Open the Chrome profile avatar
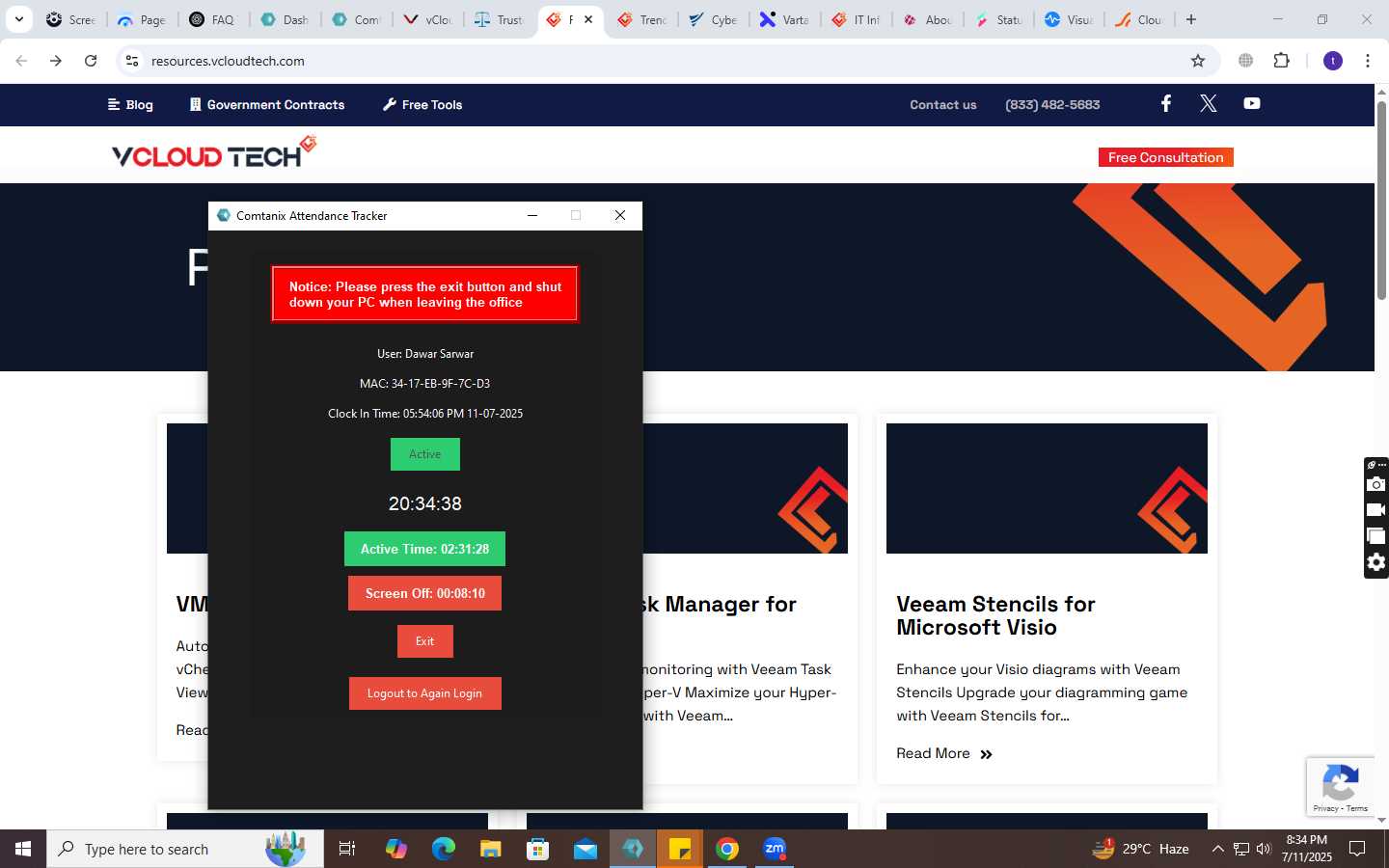The width and height of the screenshot is (1389, 868). (x=1332, y=61)
